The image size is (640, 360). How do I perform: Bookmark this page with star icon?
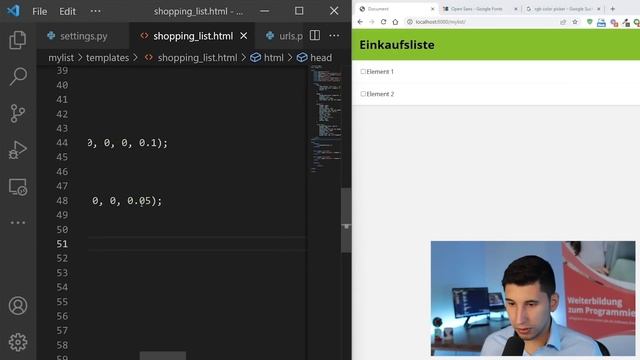575,22
